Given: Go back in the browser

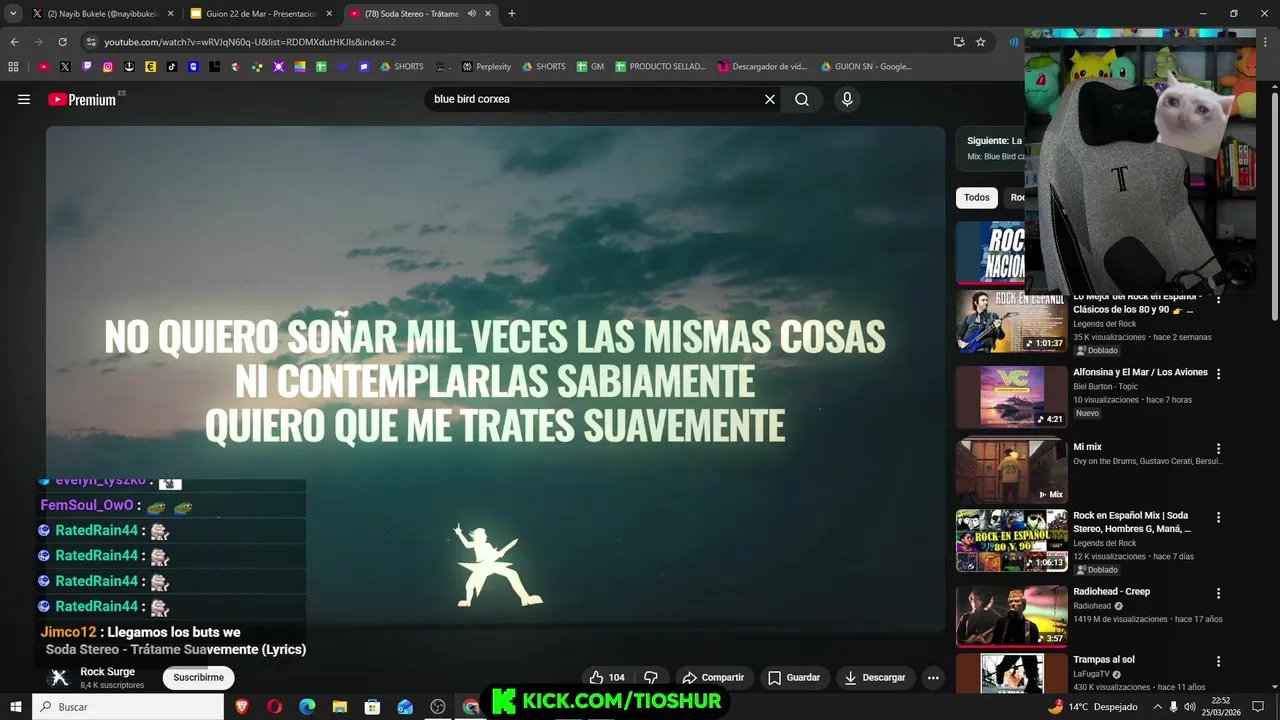Looking at the screenshot, I should (x=14, y=42).
